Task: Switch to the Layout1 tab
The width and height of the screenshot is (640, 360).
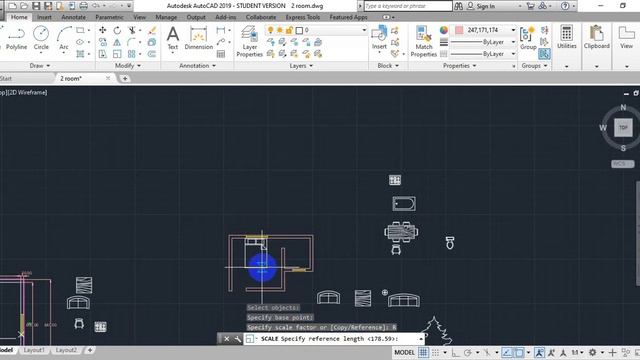Action: pos(34,350)
